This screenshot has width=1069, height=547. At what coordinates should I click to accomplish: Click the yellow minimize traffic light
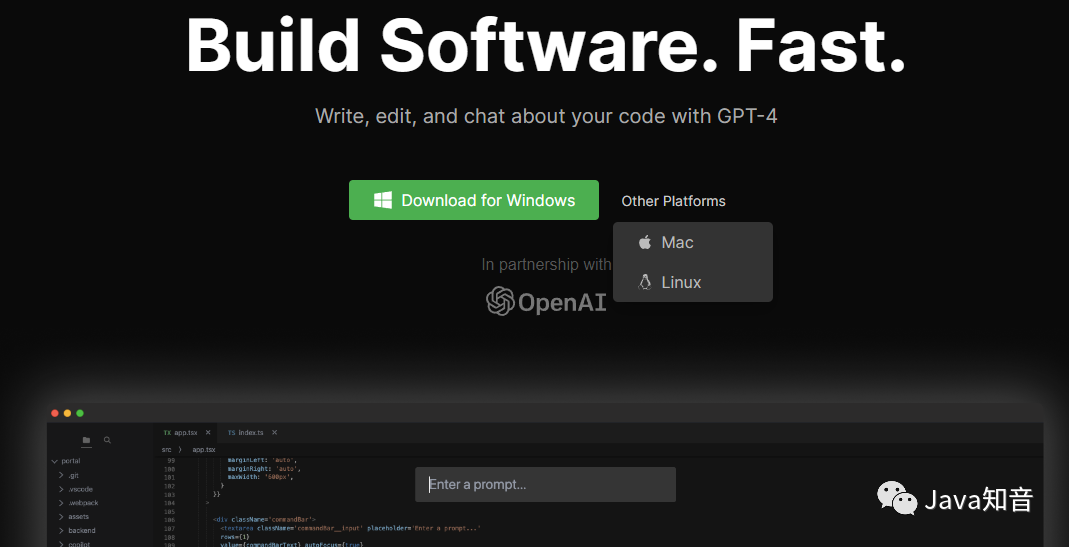tap(67, 413)
